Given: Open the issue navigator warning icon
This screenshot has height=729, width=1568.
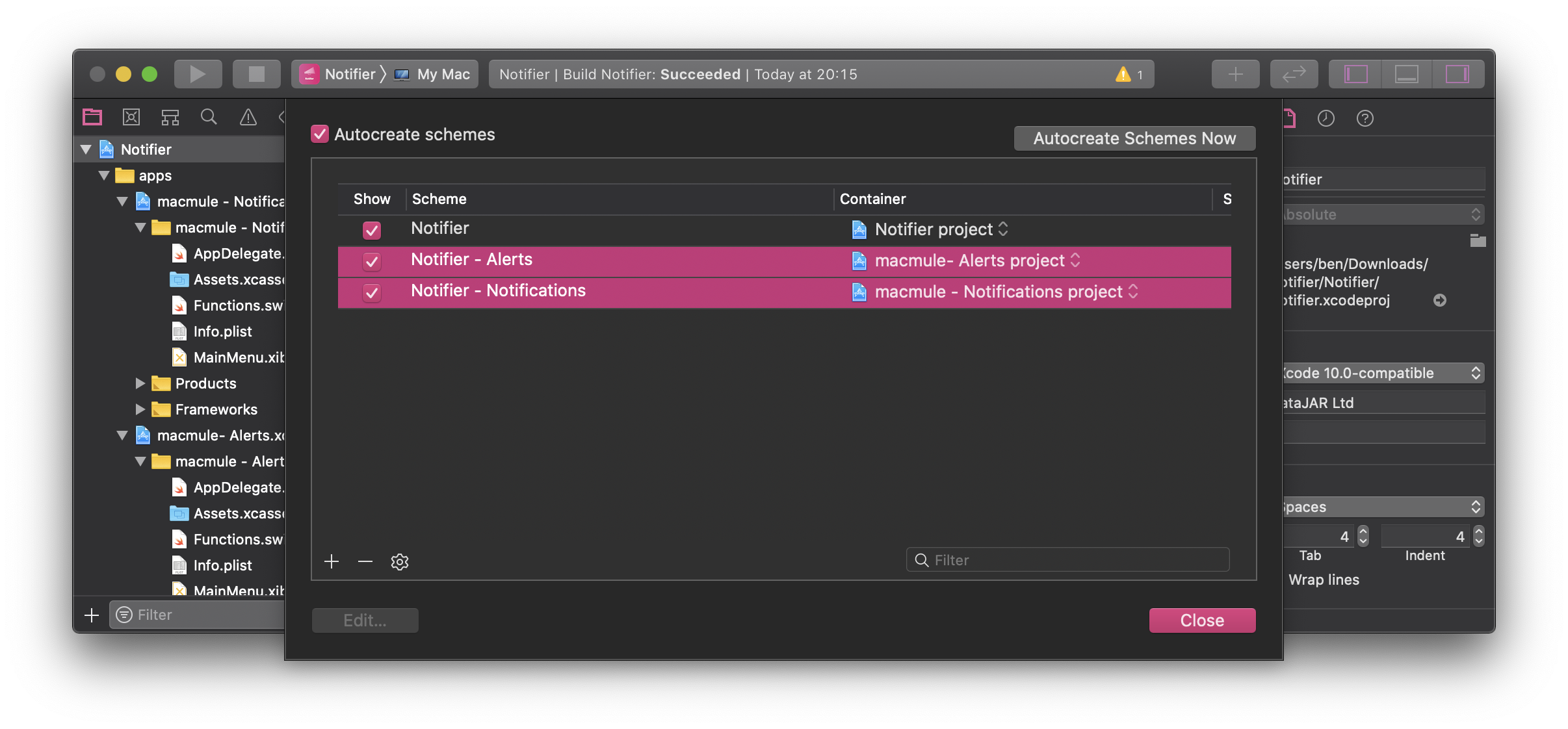Looking at the screenshot, I should (x=248, y=117).
